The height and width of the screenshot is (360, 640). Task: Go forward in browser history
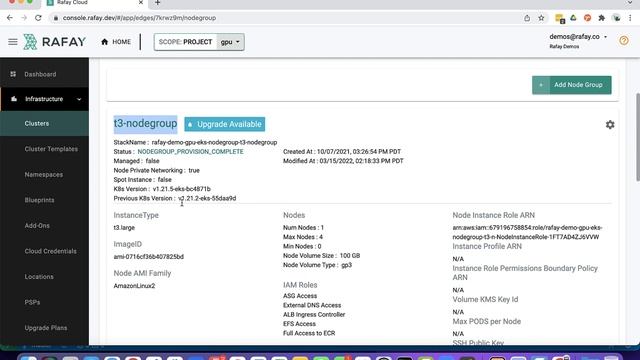coord(24,18)
